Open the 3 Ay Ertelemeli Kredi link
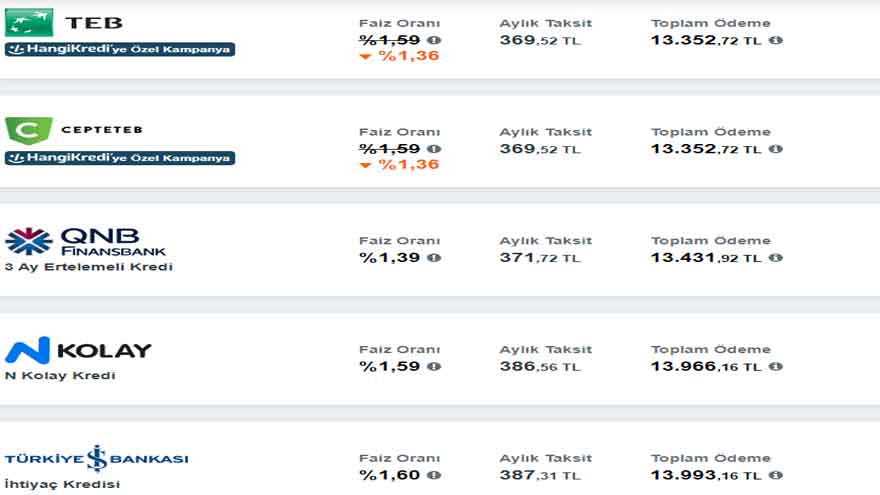The image size is (880, 495). (89, 267)
